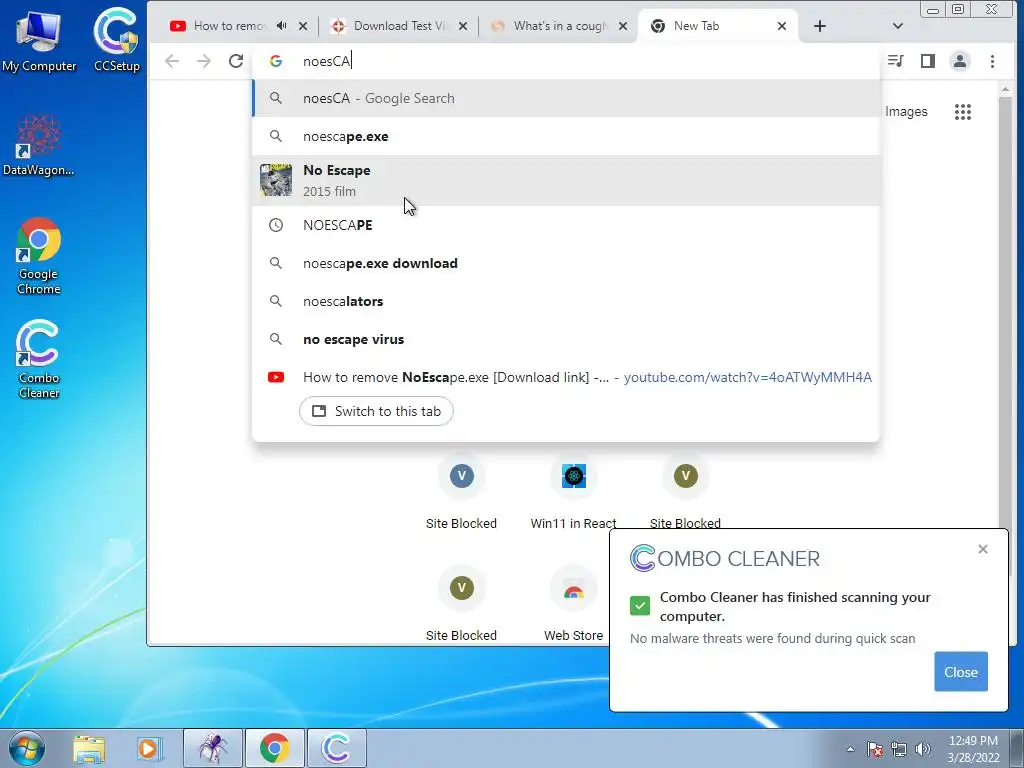This screenshot has width=1024, height=768.
Task: Open the Chrome profile avatar
Action: click(x=959, y=61)
